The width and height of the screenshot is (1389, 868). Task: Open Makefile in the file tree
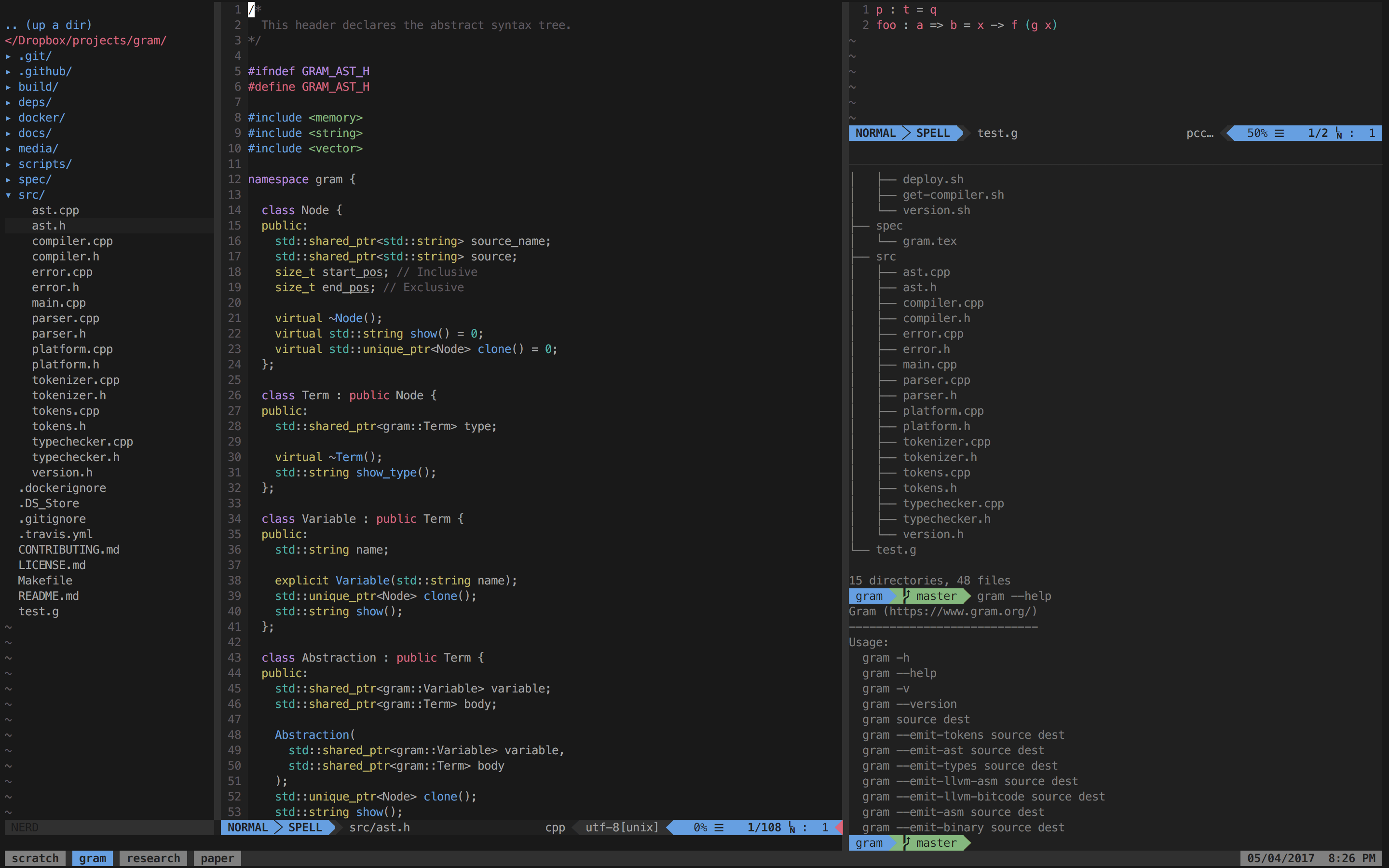coord(45,581)
